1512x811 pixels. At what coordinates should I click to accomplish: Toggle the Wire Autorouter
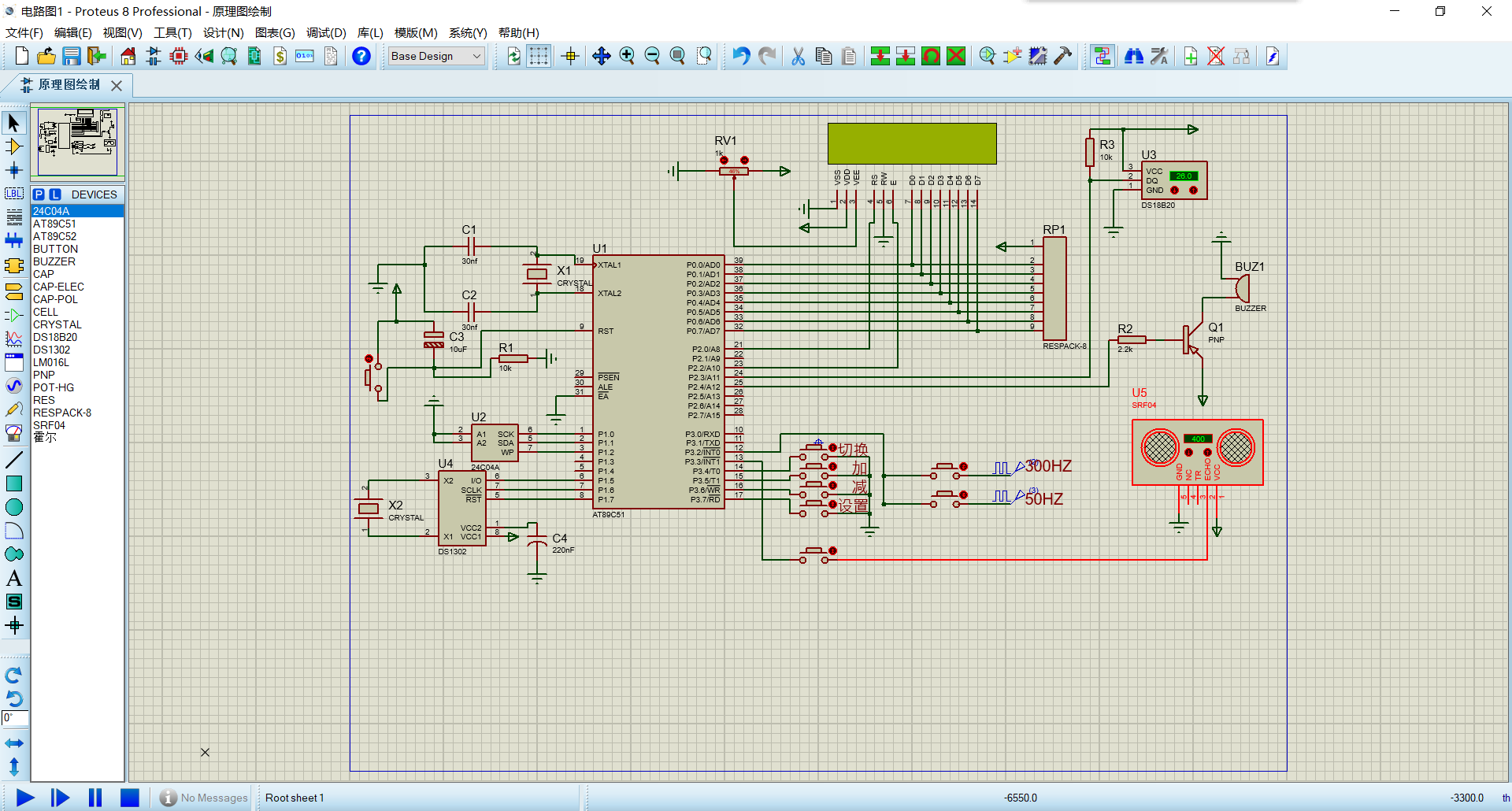point(1102,56)
